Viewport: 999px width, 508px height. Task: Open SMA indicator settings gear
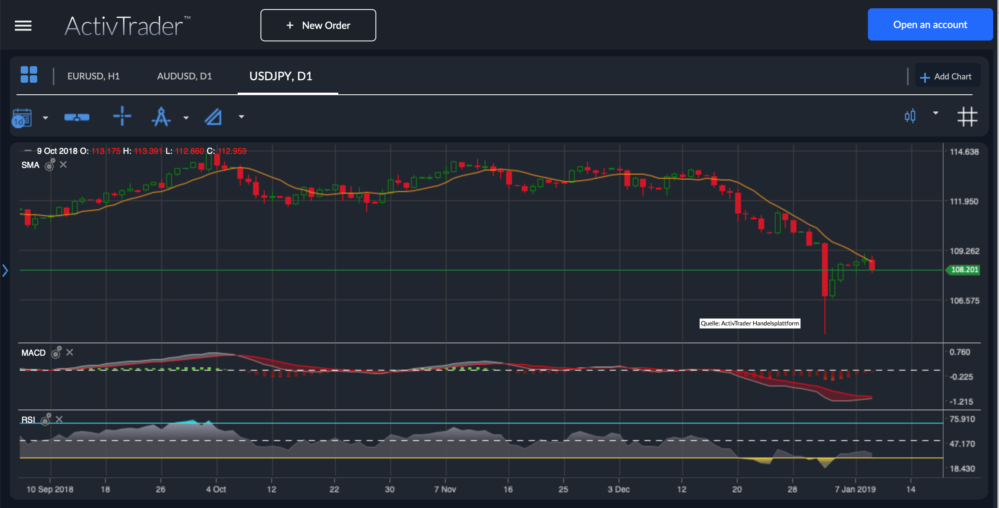coord(50,165)
